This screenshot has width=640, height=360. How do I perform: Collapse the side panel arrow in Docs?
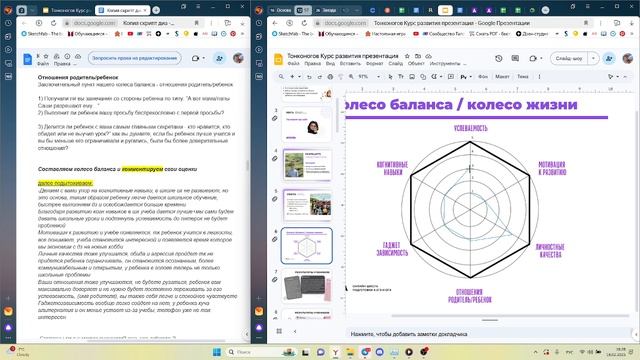click(x=246, y=334)
